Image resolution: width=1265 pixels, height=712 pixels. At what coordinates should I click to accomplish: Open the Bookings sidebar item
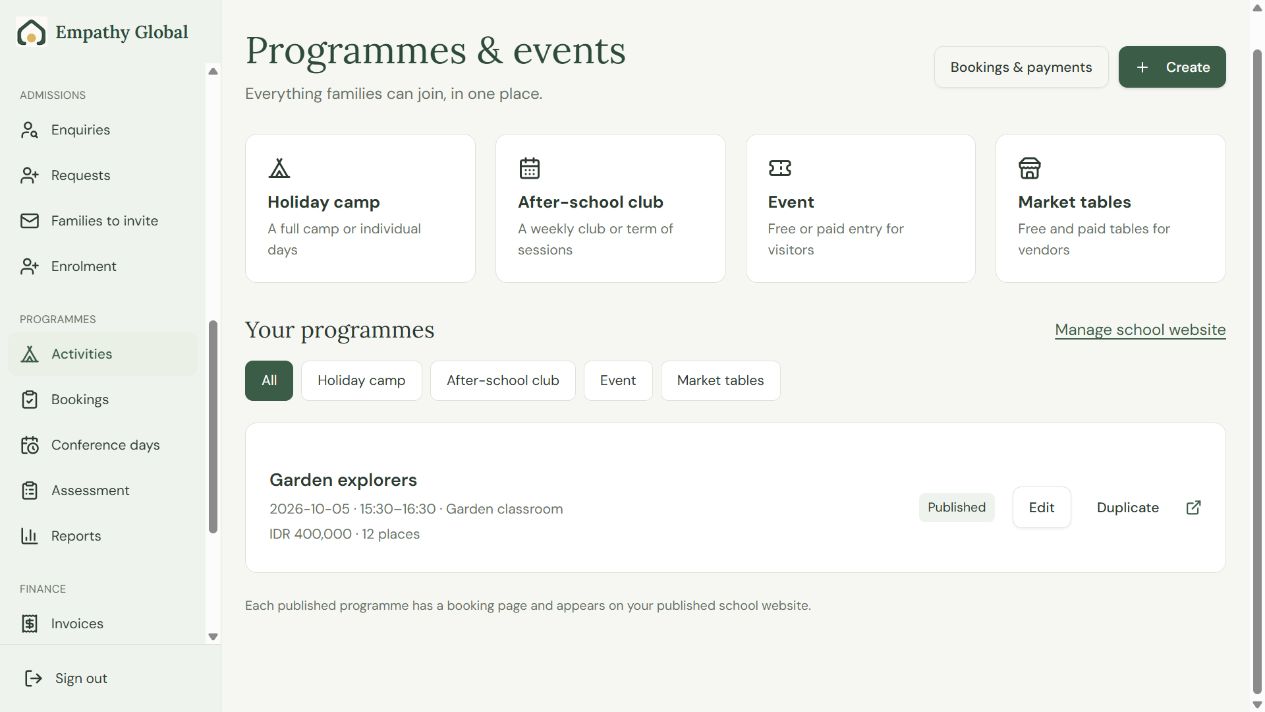(x=103, y=400)
